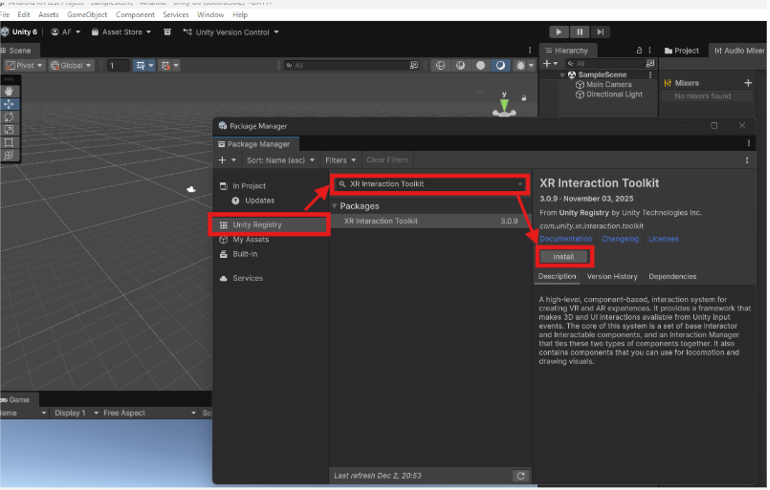Open the Scene view three-dot options menu
The width and height of the screenshot is (770, 490).
(530, 50)
